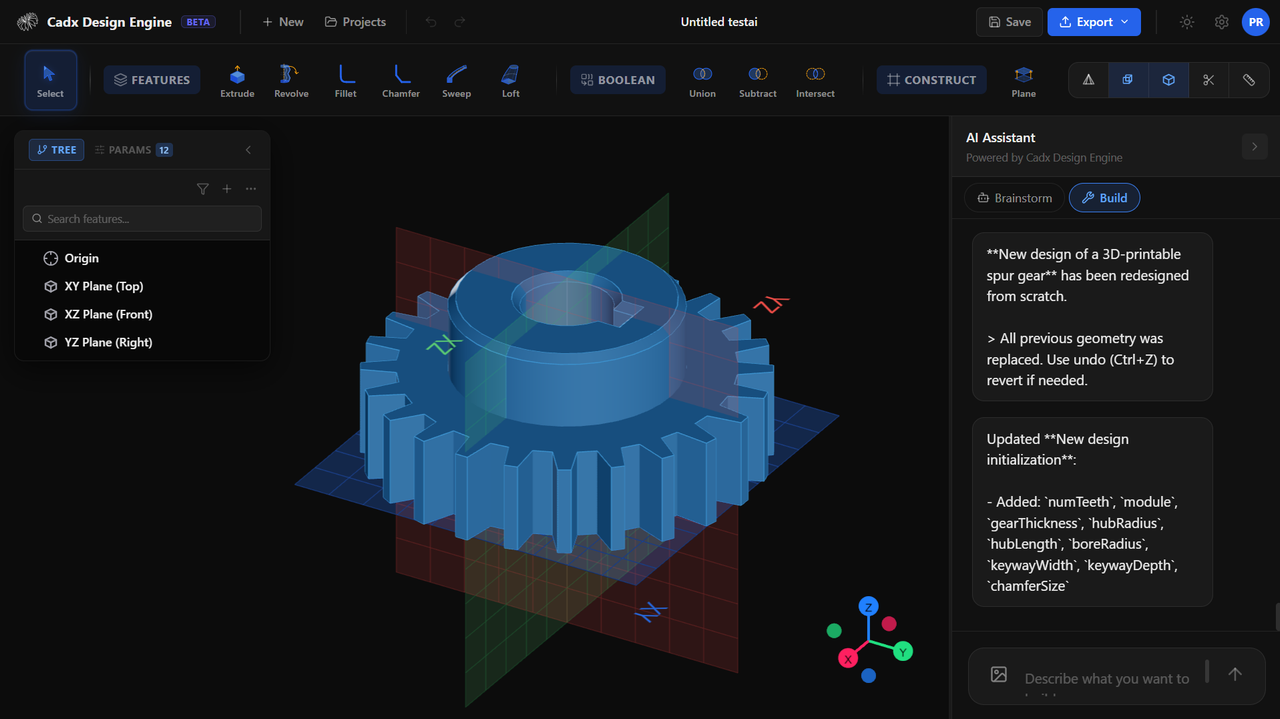Focus the Search features field
The width and height of the screenshot is (1280, 719).
(142, 219)
